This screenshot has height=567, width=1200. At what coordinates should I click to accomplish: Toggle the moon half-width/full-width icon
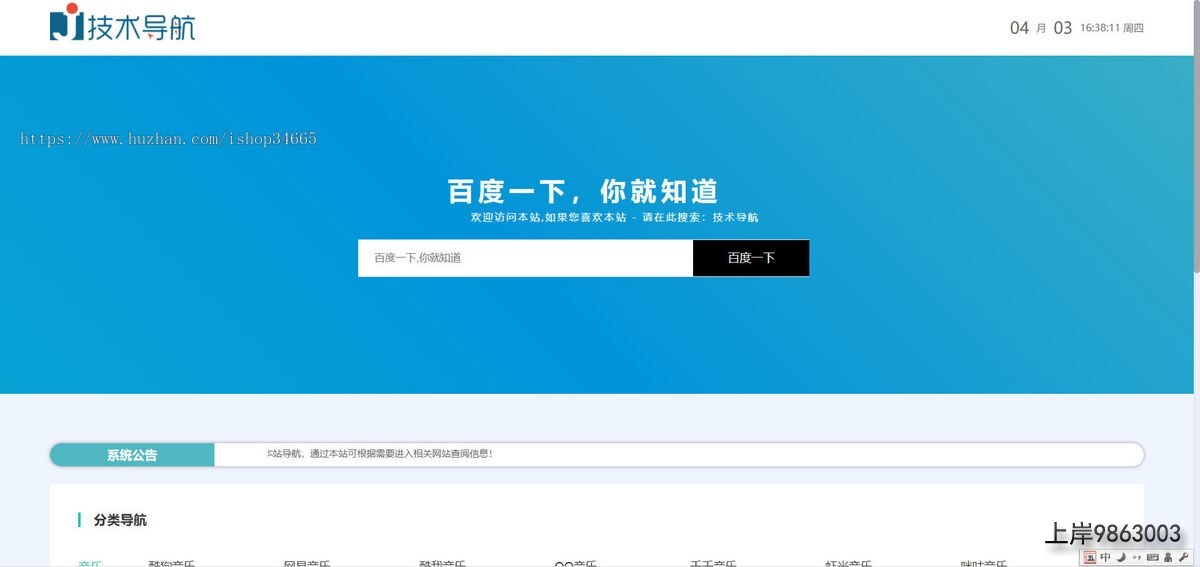point(1121,557)
